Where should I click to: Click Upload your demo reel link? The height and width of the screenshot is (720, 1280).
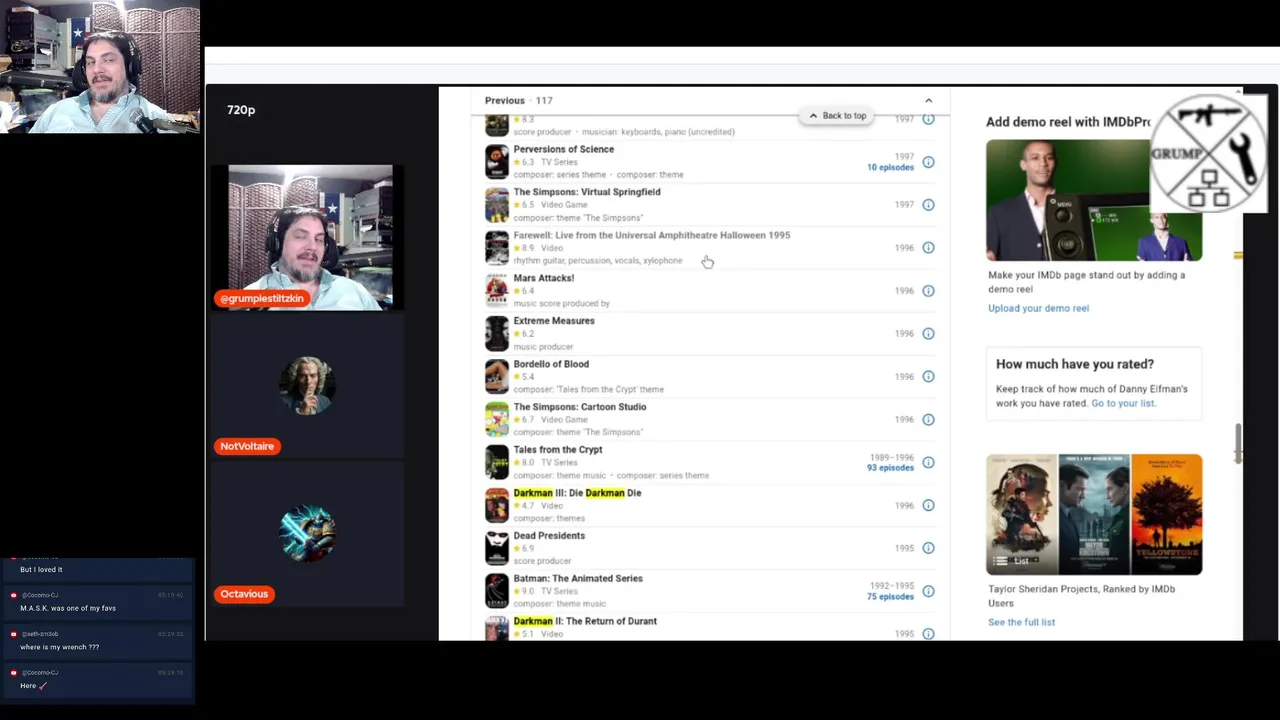coord(1038,308)
